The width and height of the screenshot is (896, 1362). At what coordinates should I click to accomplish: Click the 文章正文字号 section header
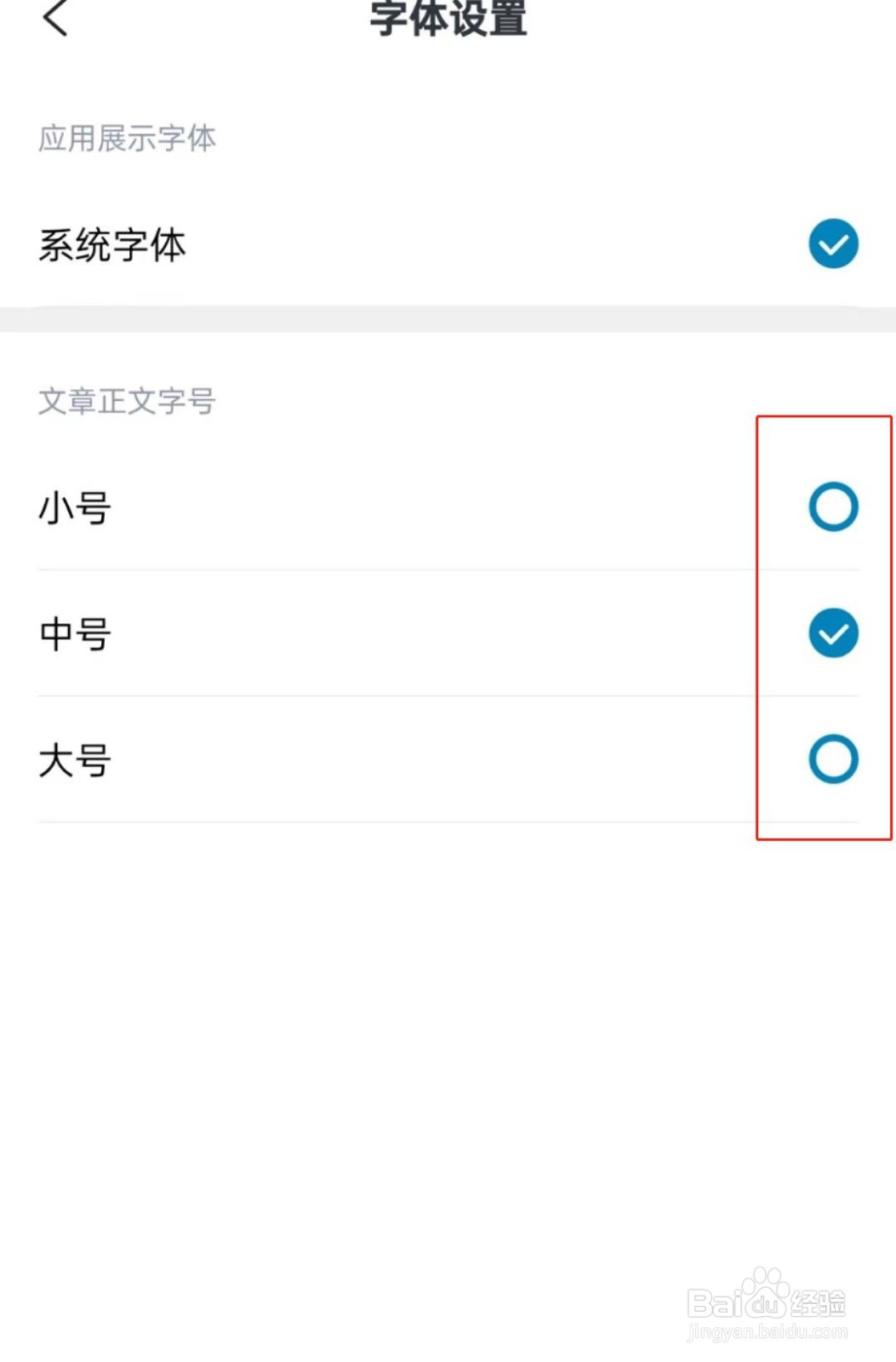(127, 401)
